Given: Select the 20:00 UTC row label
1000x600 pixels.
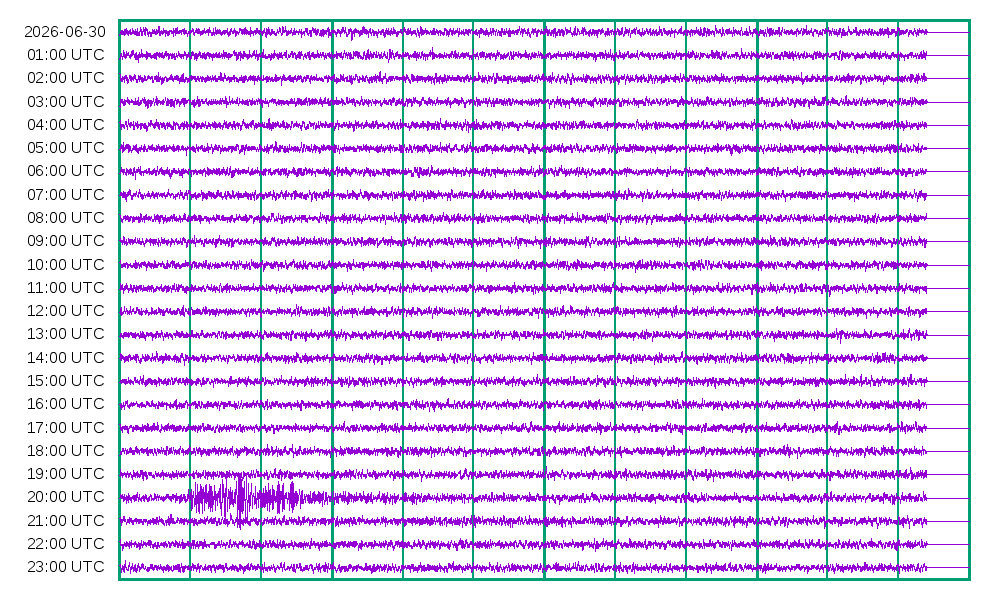Looking at the screenshot, I should pyautogui.click(x=66, y=497).
